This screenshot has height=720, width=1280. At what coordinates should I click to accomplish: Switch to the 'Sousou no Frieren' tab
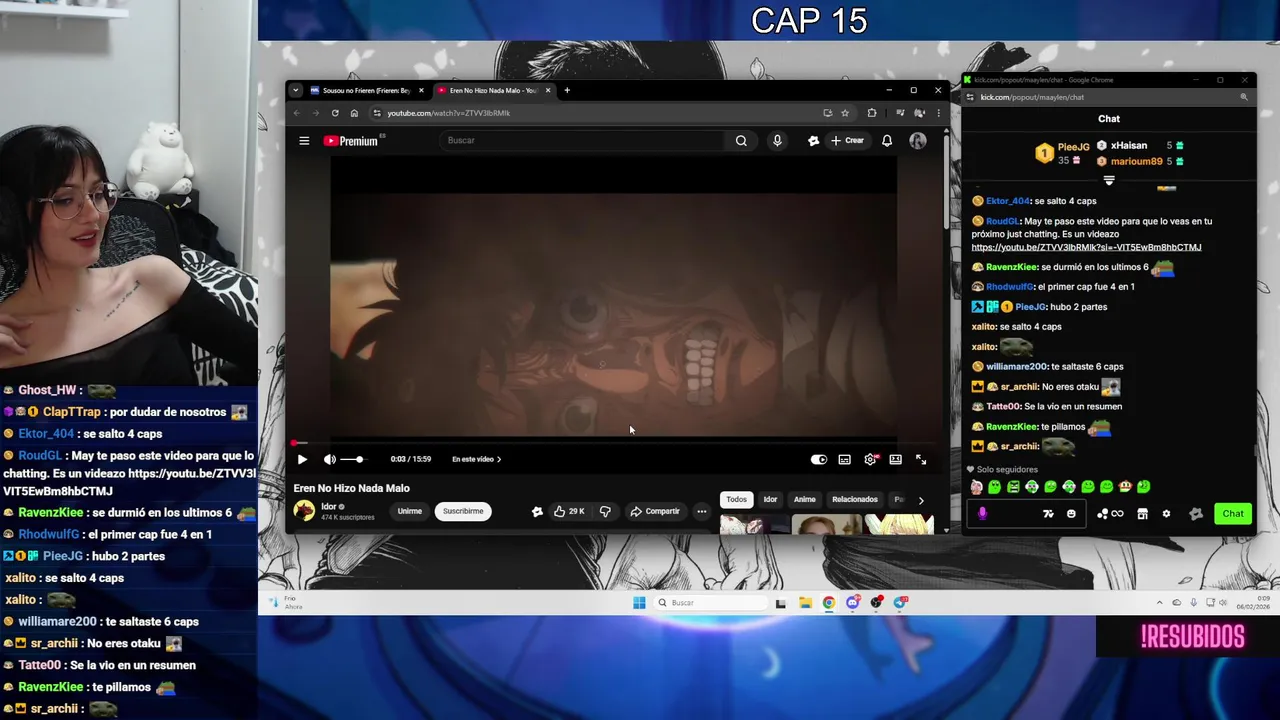pos(367,90)
